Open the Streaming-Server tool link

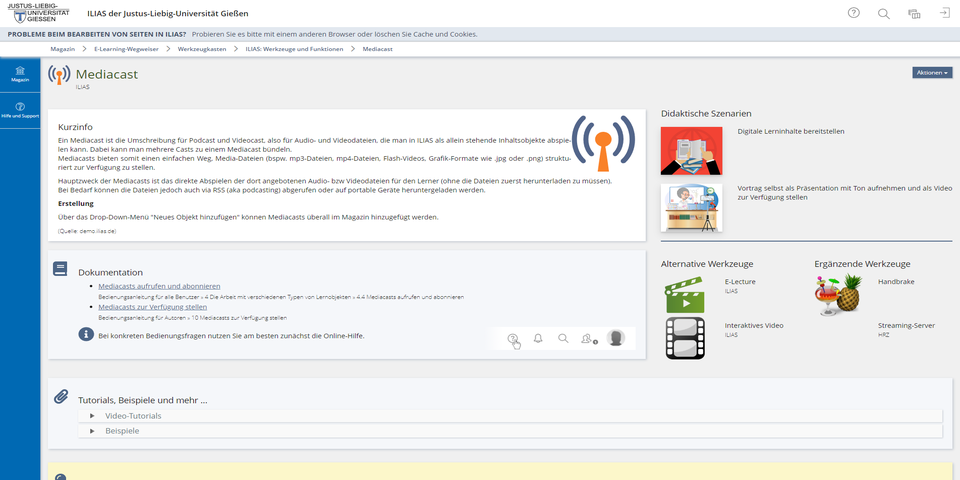click(x=906, y=326)
